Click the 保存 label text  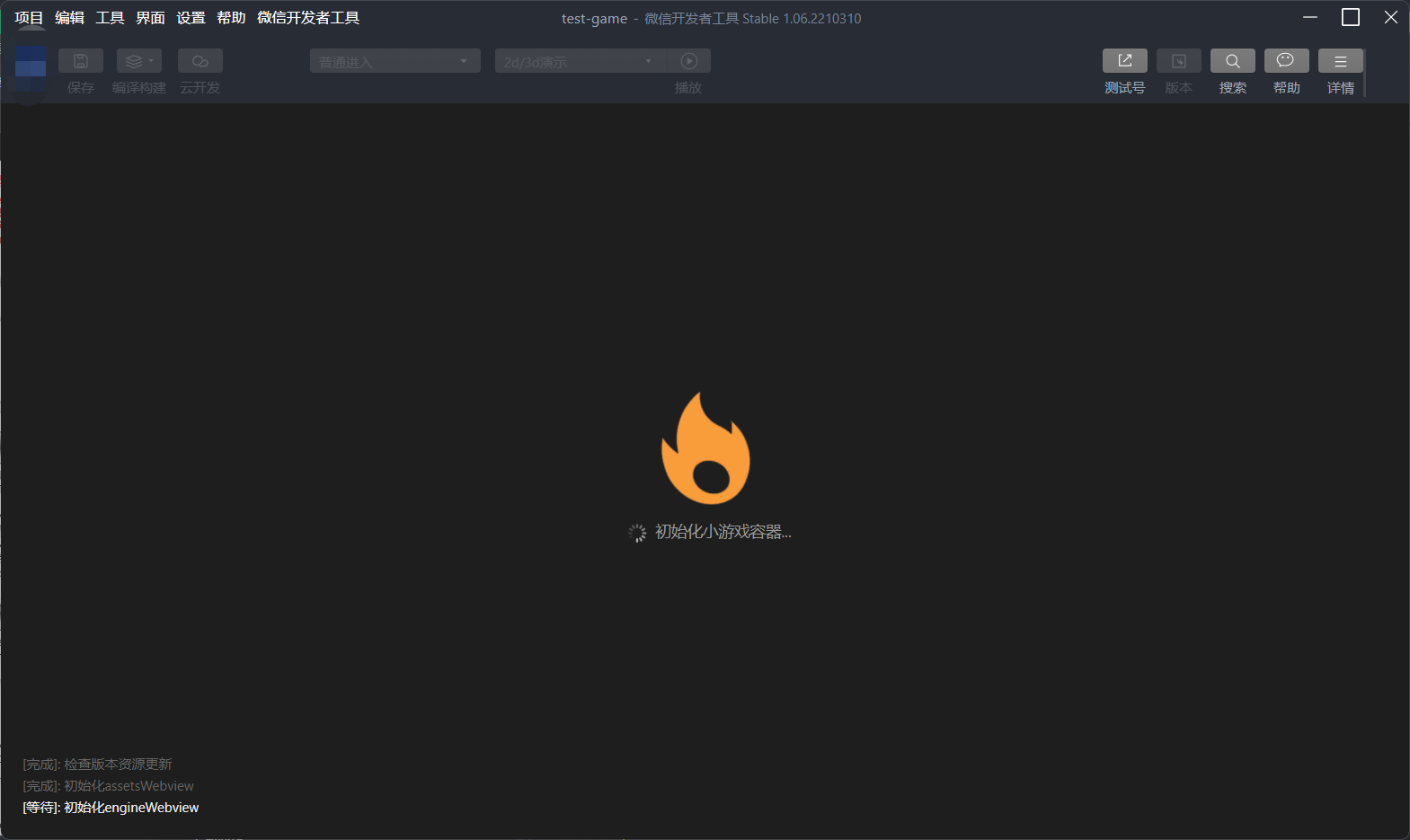81,88
